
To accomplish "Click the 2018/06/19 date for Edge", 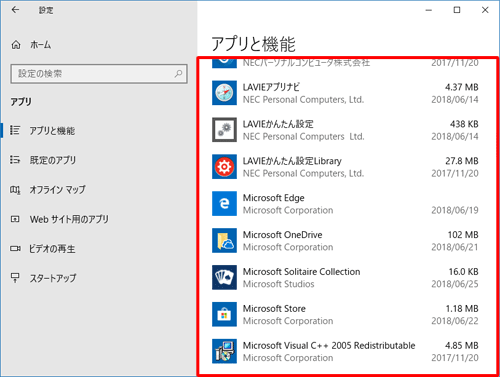I will [x=455, y=210].
